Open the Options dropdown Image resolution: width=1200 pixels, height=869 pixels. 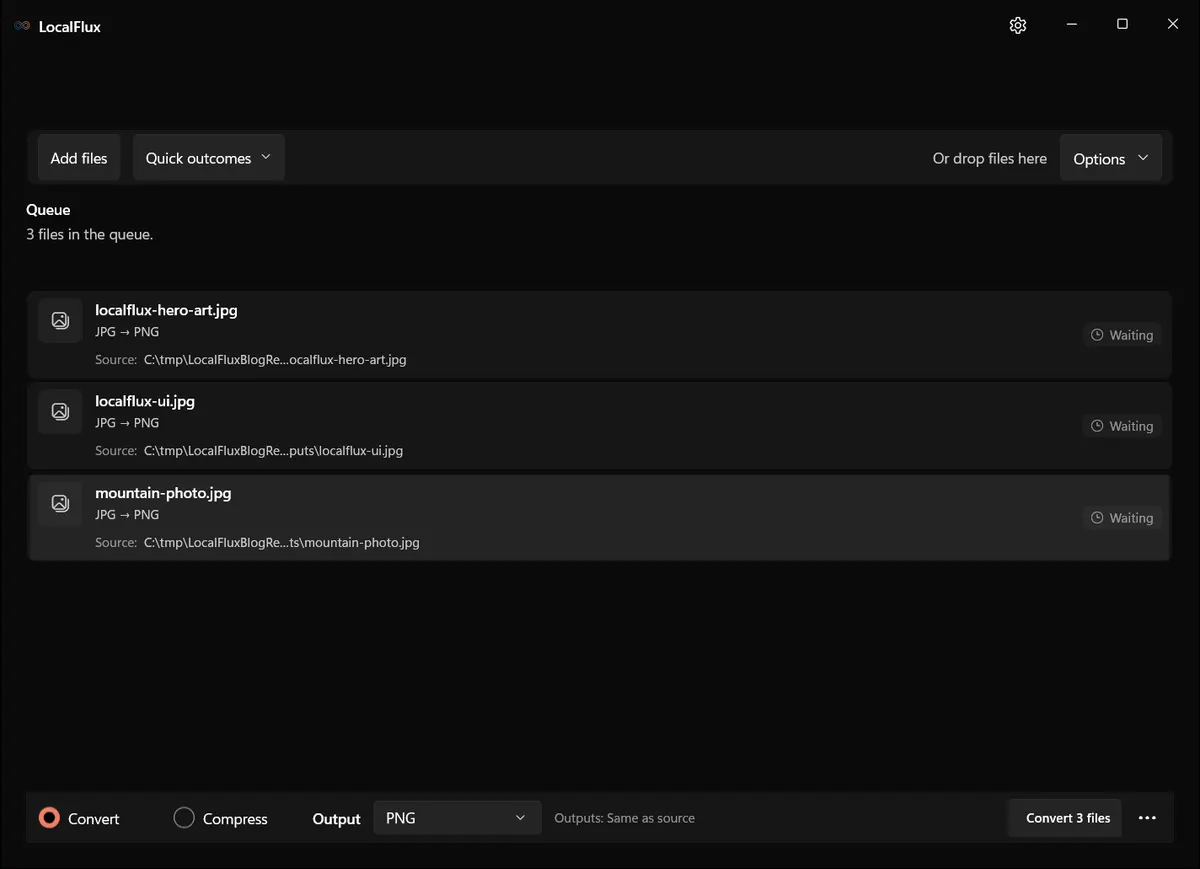point(1111,159)
